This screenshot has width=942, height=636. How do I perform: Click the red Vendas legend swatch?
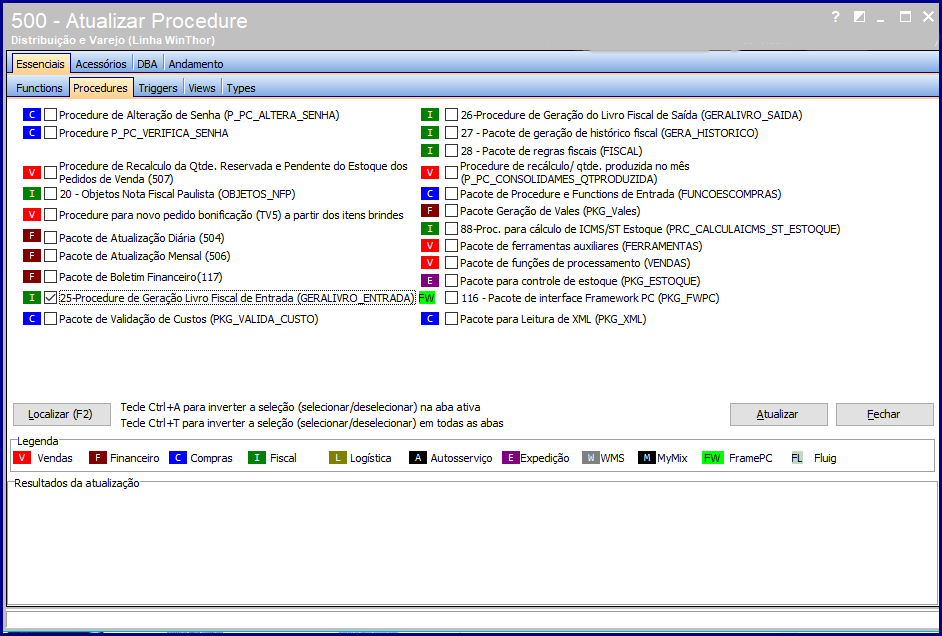[x=22, y=458]
